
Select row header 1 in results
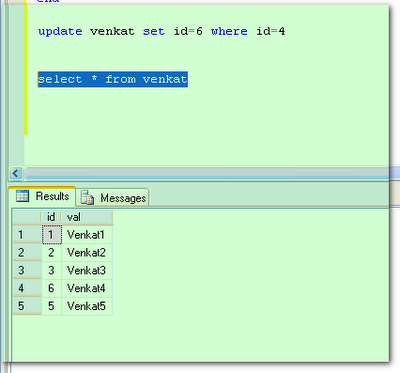[x=27, y=235]
